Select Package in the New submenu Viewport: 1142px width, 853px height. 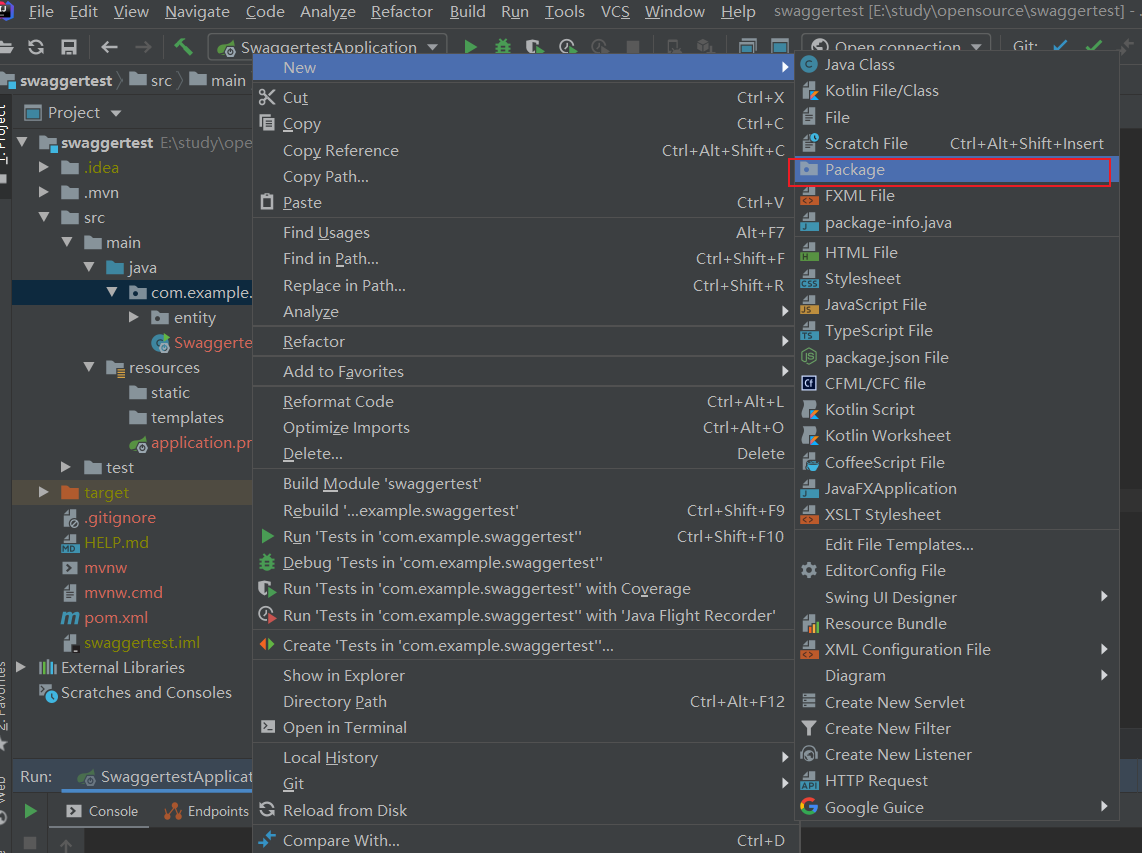[956, 170]
